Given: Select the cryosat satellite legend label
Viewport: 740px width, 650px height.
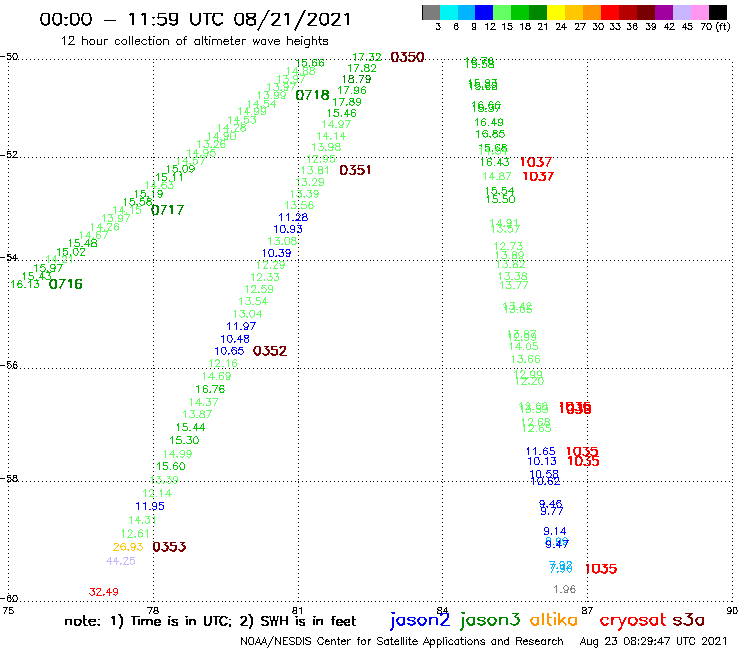Looking at the screenshot, I should 633,620.
